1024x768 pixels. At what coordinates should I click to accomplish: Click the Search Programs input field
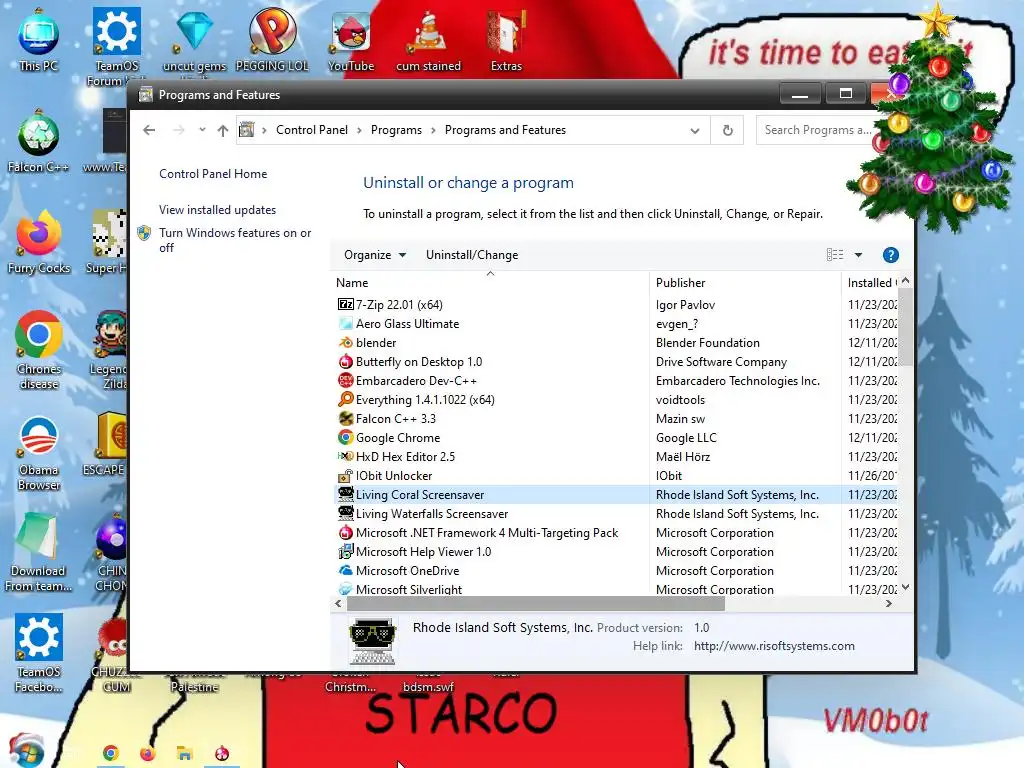click(x=820, y=130)
